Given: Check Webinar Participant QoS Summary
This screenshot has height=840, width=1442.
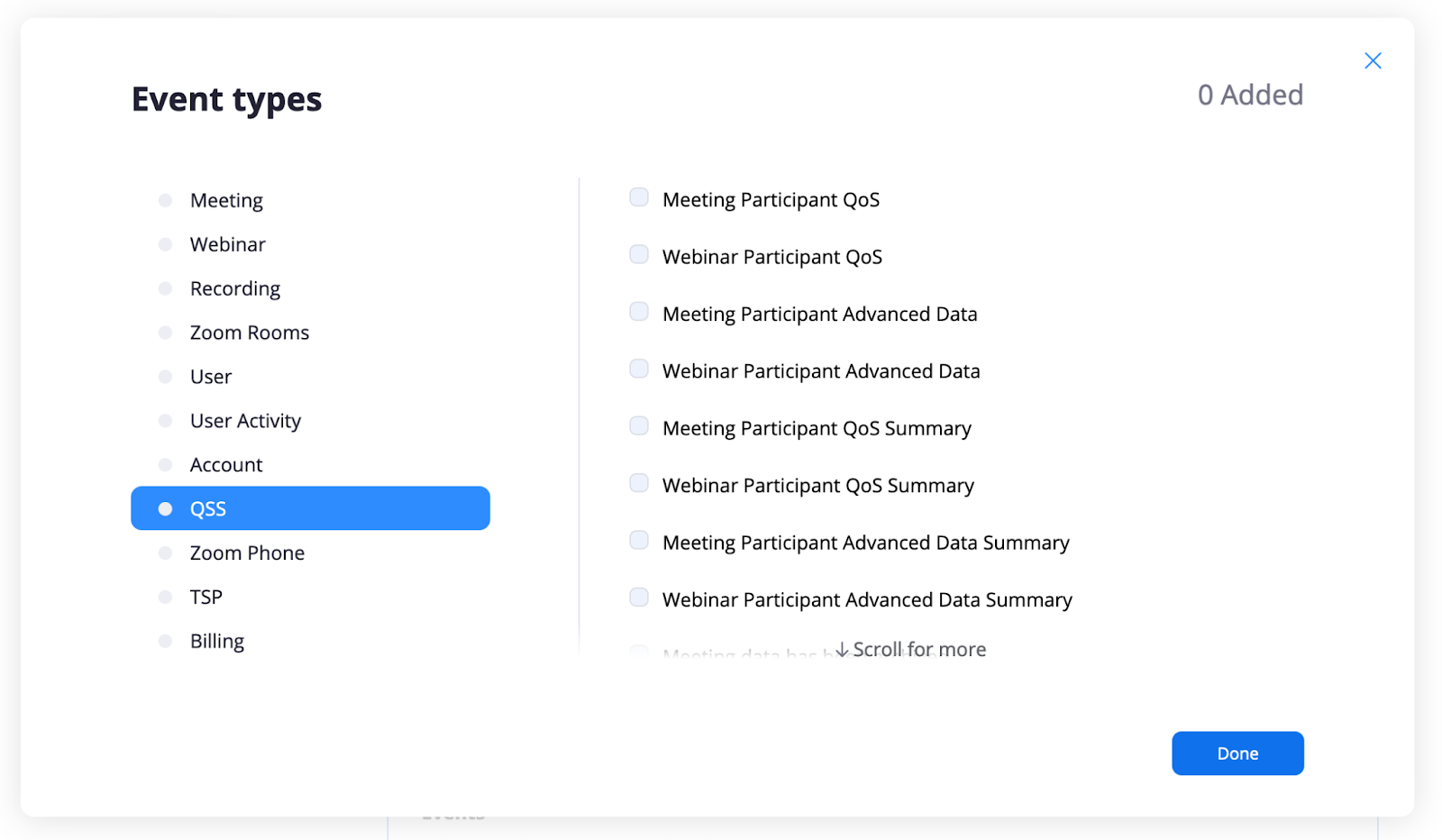Looking at the screenshot, I should coord(638,482).
